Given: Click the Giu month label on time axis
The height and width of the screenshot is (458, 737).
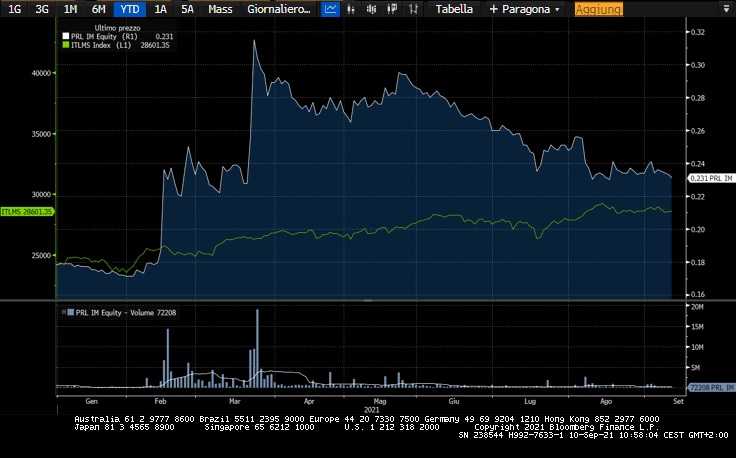Looking at the screenshot, I should 454,401.
